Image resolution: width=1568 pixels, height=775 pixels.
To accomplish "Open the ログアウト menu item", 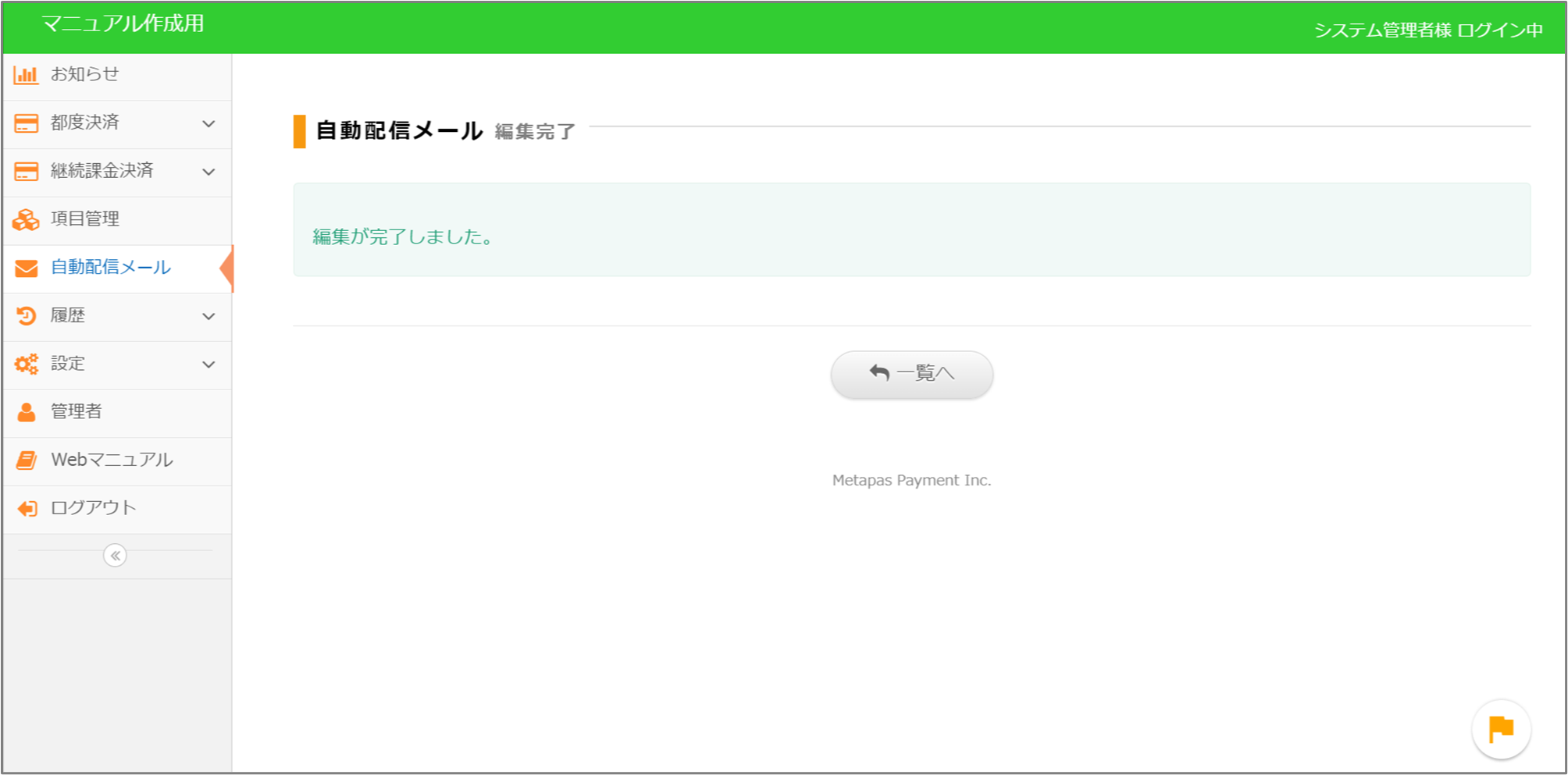I will coord(93,508).
